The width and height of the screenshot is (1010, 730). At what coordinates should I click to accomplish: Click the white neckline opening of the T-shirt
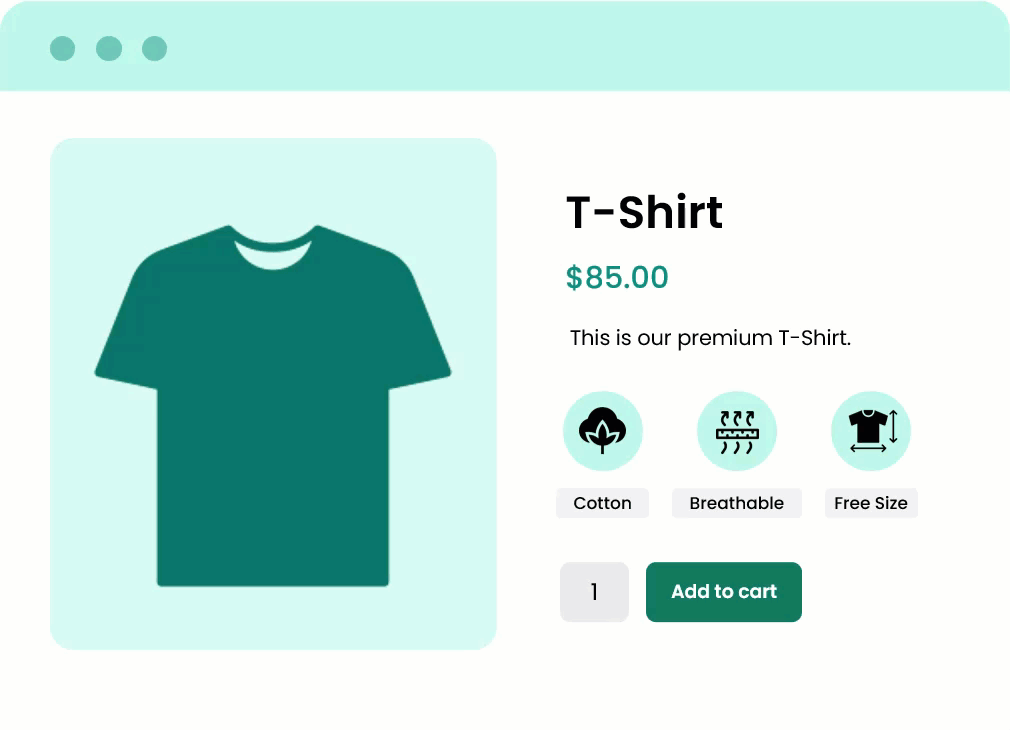coord(272,254)
